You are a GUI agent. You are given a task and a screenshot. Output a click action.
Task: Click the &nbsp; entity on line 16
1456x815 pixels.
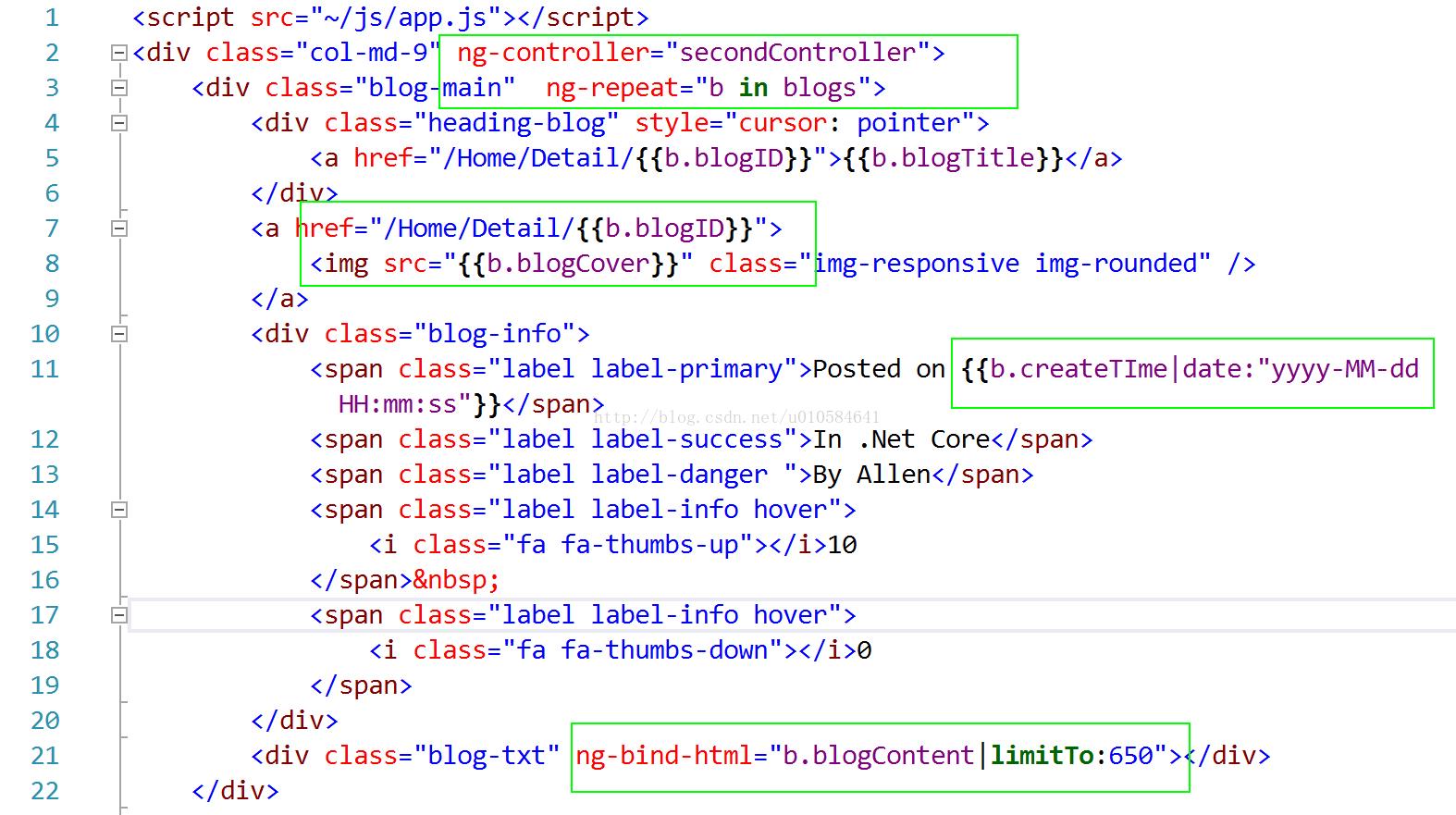(457, 580)
